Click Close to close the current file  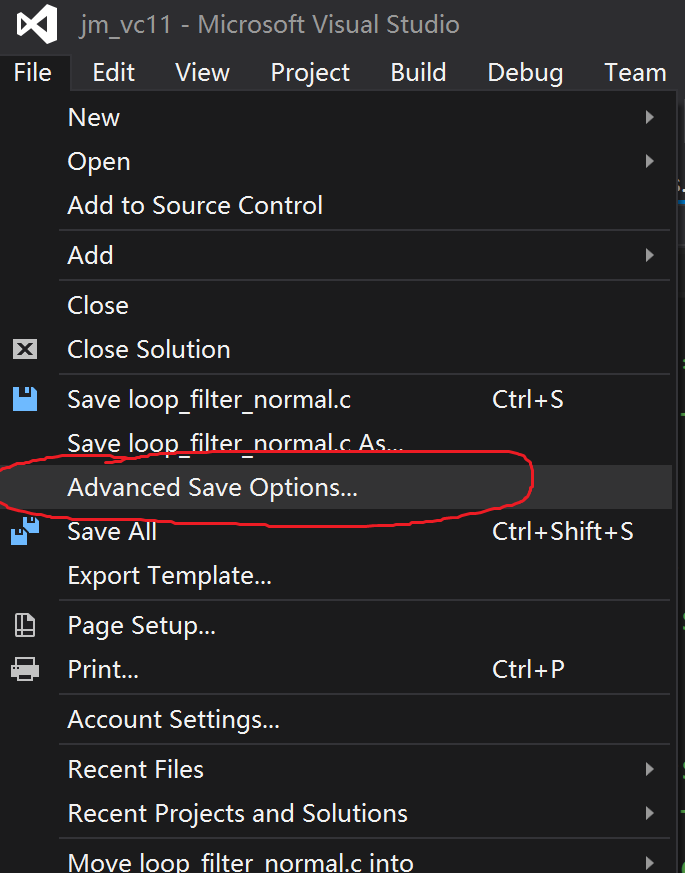point(97,305)
